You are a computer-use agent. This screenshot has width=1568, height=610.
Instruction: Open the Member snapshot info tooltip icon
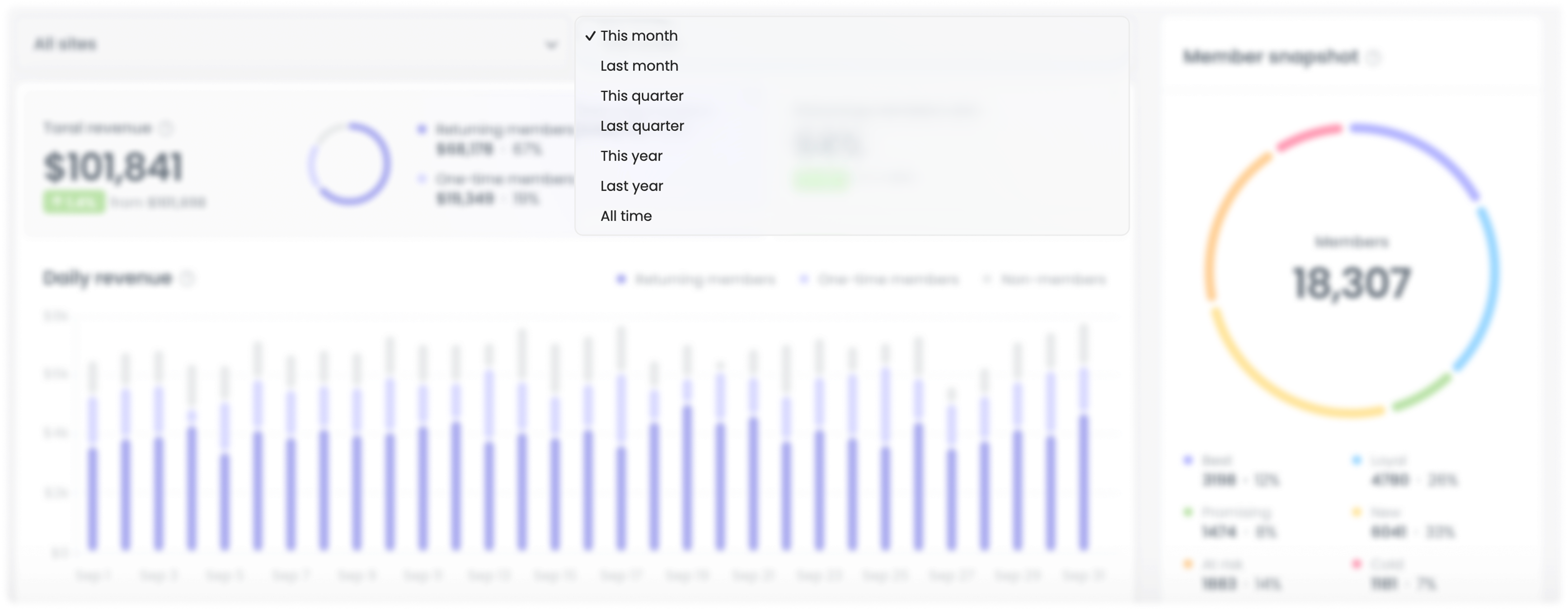click(1374, 57)
